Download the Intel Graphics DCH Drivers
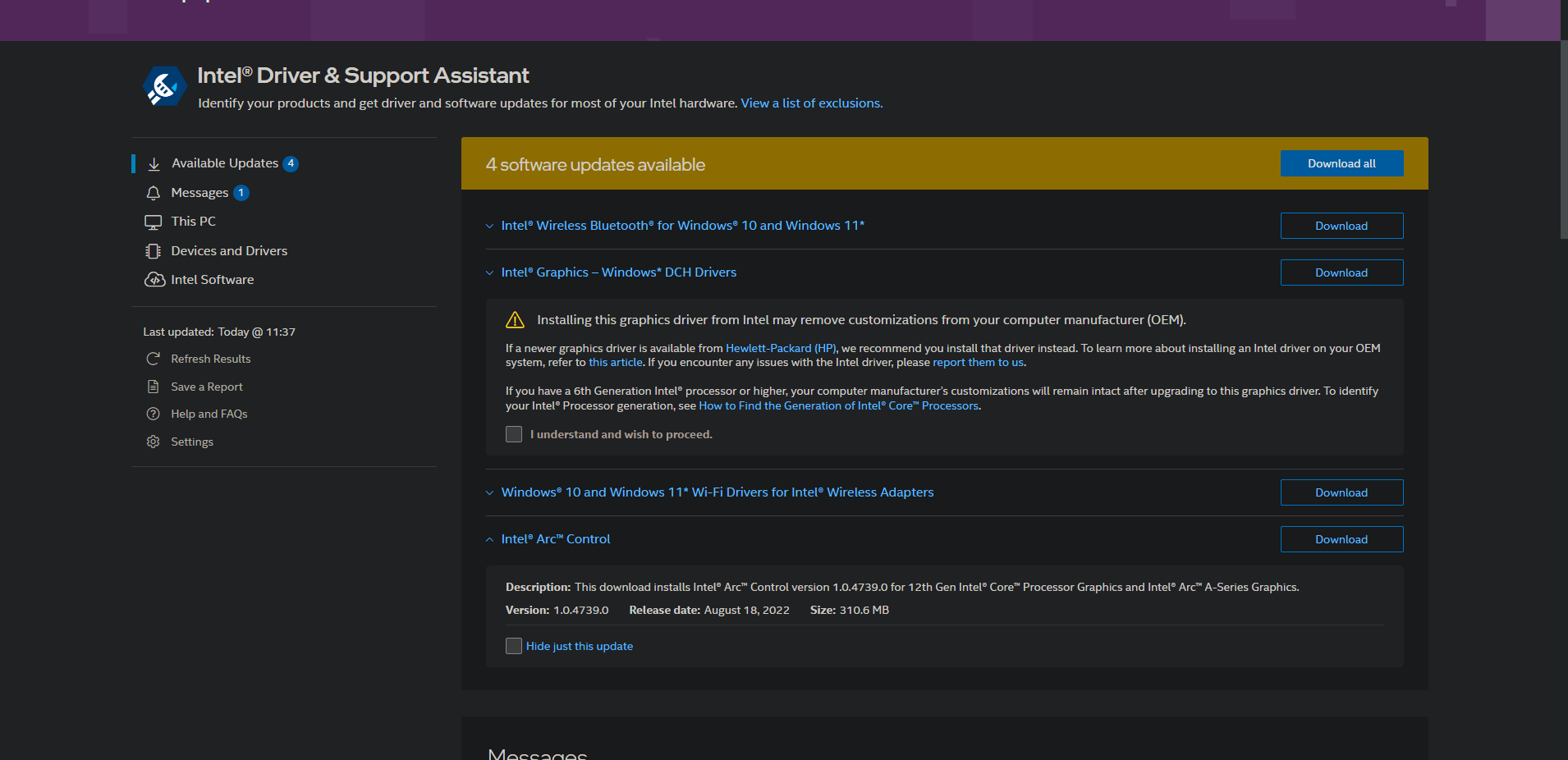1568x760 pixels. tap(1341, 272)
